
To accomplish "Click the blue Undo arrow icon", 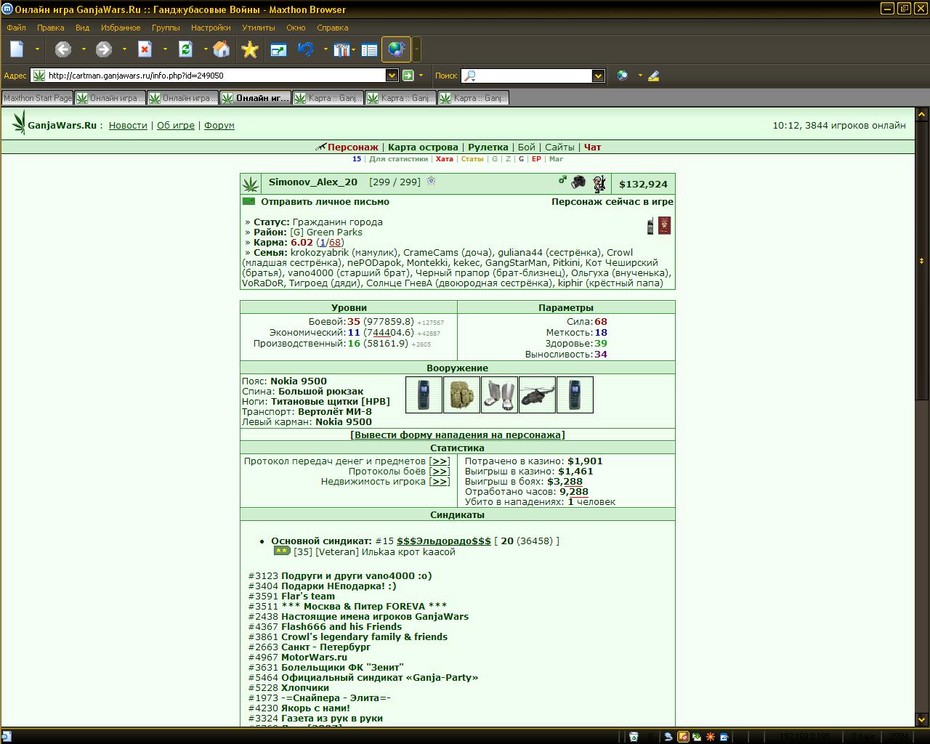I will pos(306,49).
